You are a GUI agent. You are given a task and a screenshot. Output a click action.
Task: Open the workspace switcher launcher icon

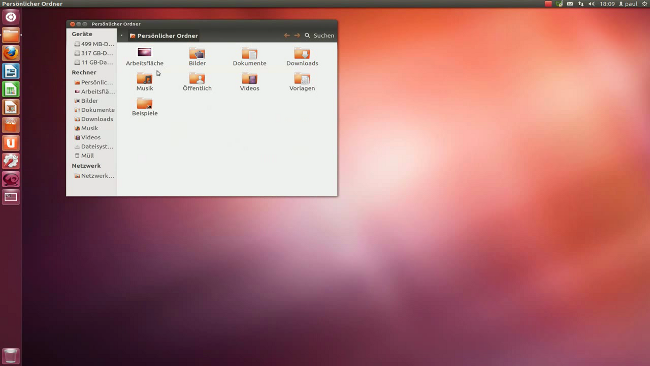pos(11,197)
